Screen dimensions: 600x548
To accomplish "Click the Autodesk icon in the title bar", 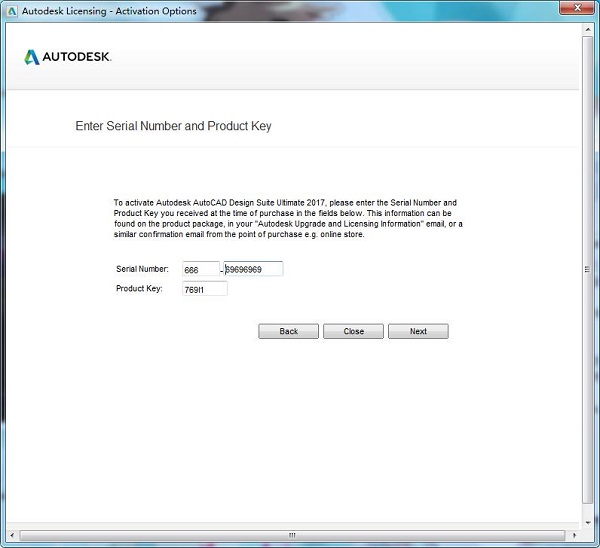I will click(x=11, y=11).
